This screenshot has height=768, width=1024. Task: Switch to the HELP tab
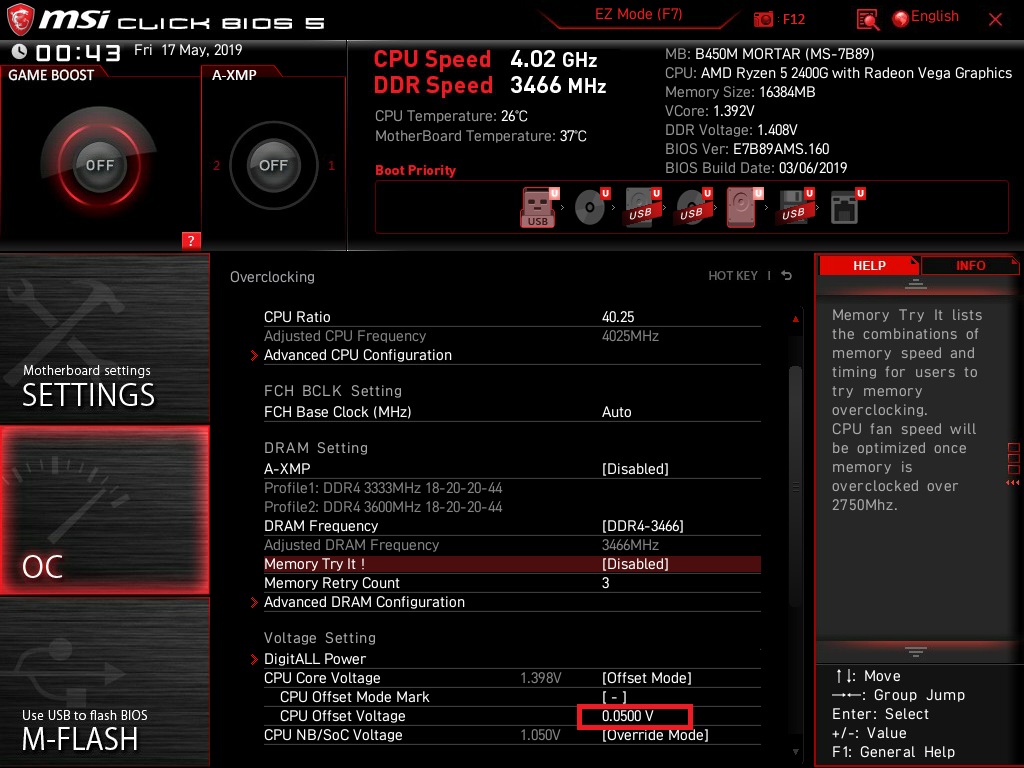click(x=869, y=265)
